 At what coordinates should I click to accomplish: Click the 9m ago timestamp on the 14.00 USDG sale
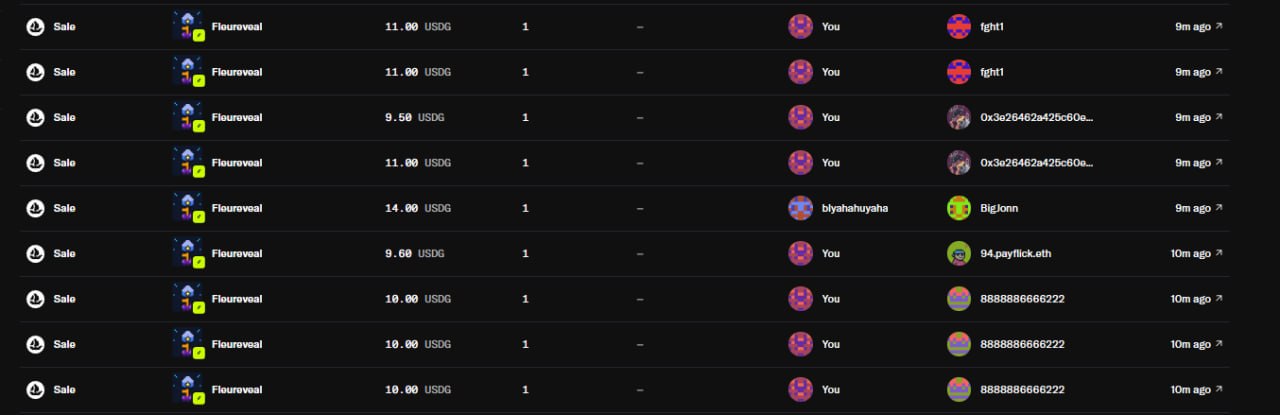1193,208
